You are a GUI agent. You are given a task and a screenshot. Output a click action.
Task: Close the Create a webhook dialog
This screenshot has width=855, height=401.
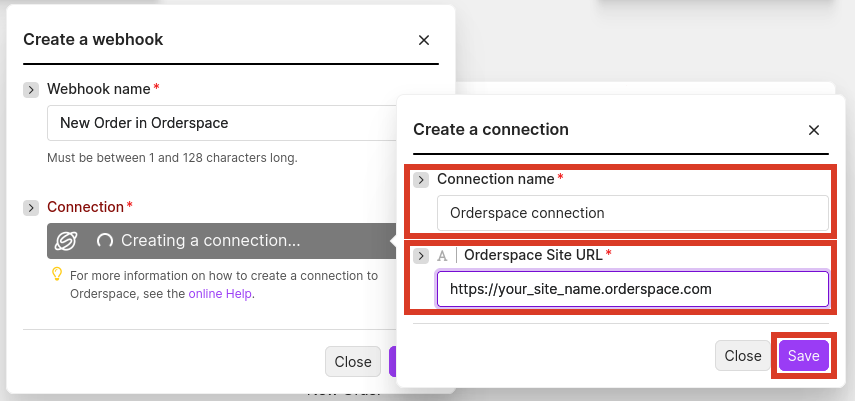pyautogui.click(x=424, y=40)
